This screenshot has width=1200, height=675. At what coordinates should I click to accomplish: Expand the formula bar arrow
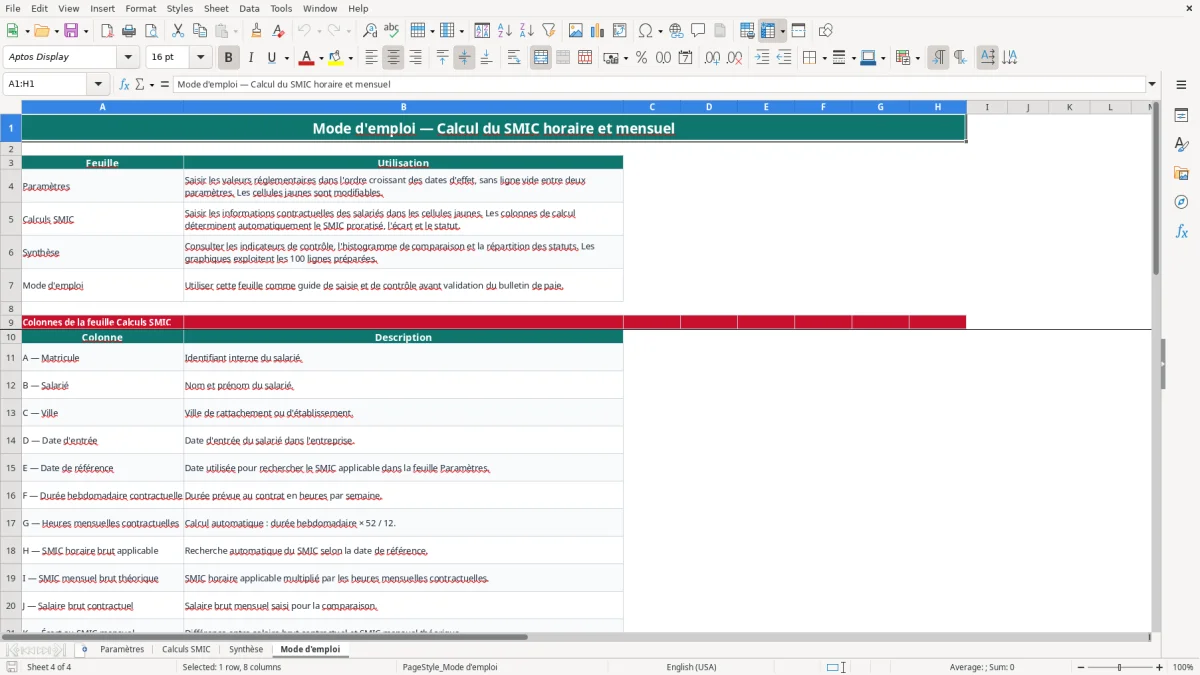[1153, 85]
